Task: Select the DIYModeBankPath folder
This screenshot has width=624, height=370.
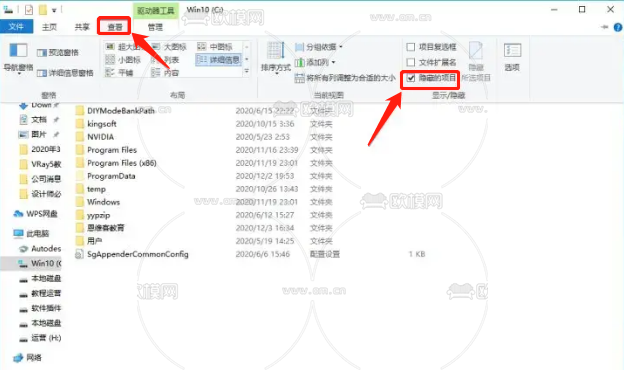Action: tap(121, 111)
